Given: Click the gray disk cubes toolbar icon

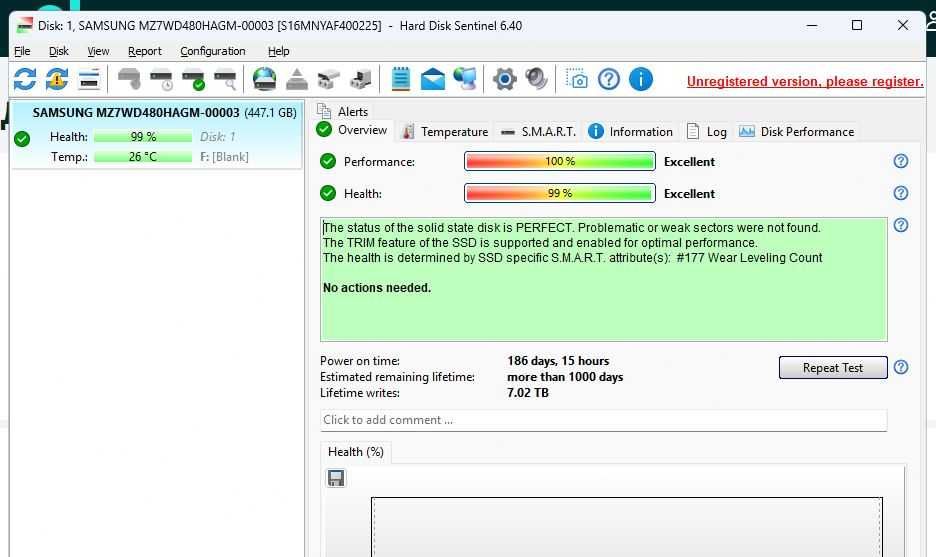Looking at the screenshot, I should click(x=328, y=79).
